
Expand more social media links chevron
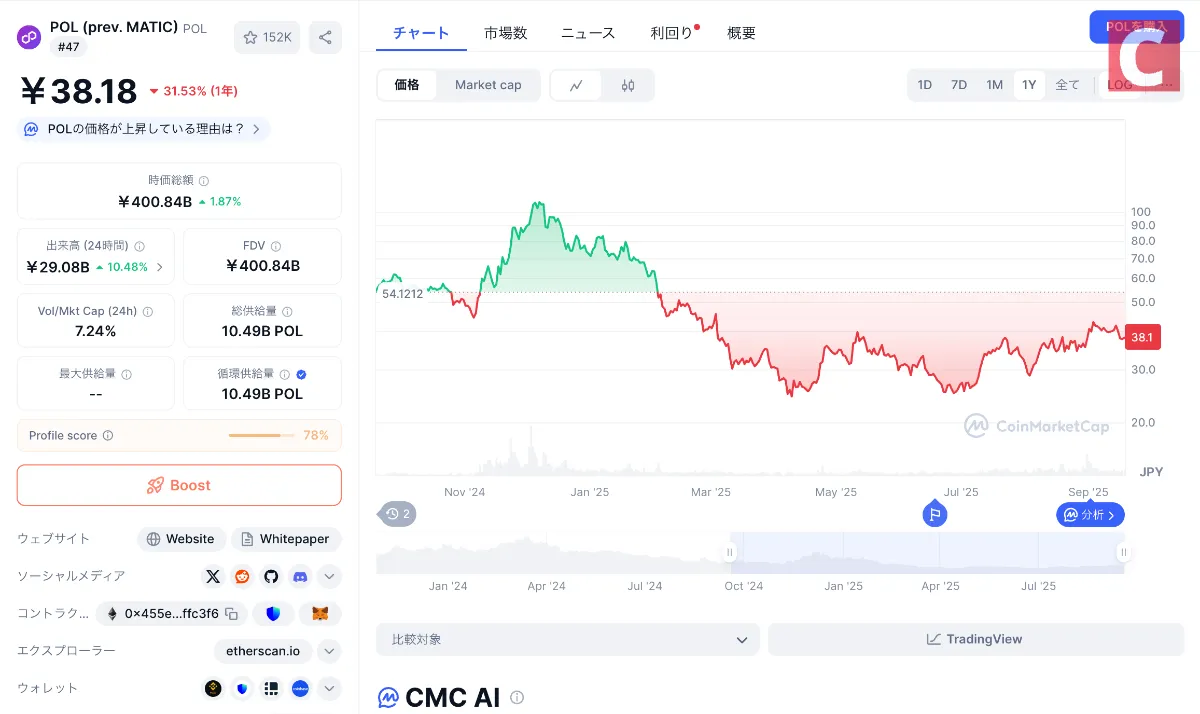click(330, 576)
